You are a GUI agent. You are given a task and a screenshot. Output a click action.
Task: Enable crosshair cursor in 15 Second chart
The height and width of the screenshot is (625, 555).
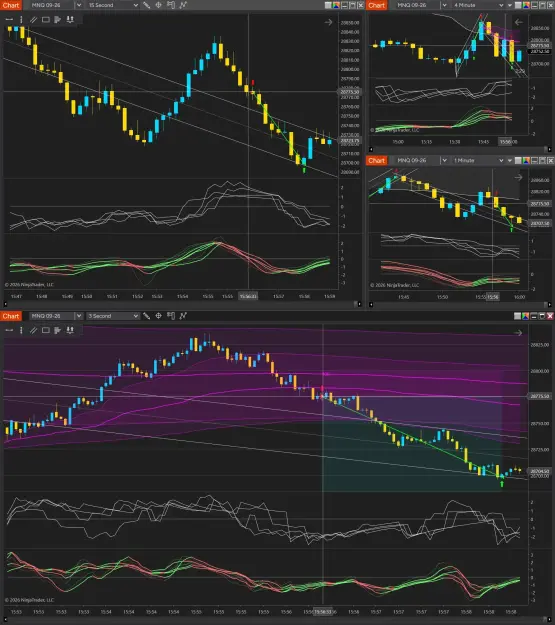point(158,5)
